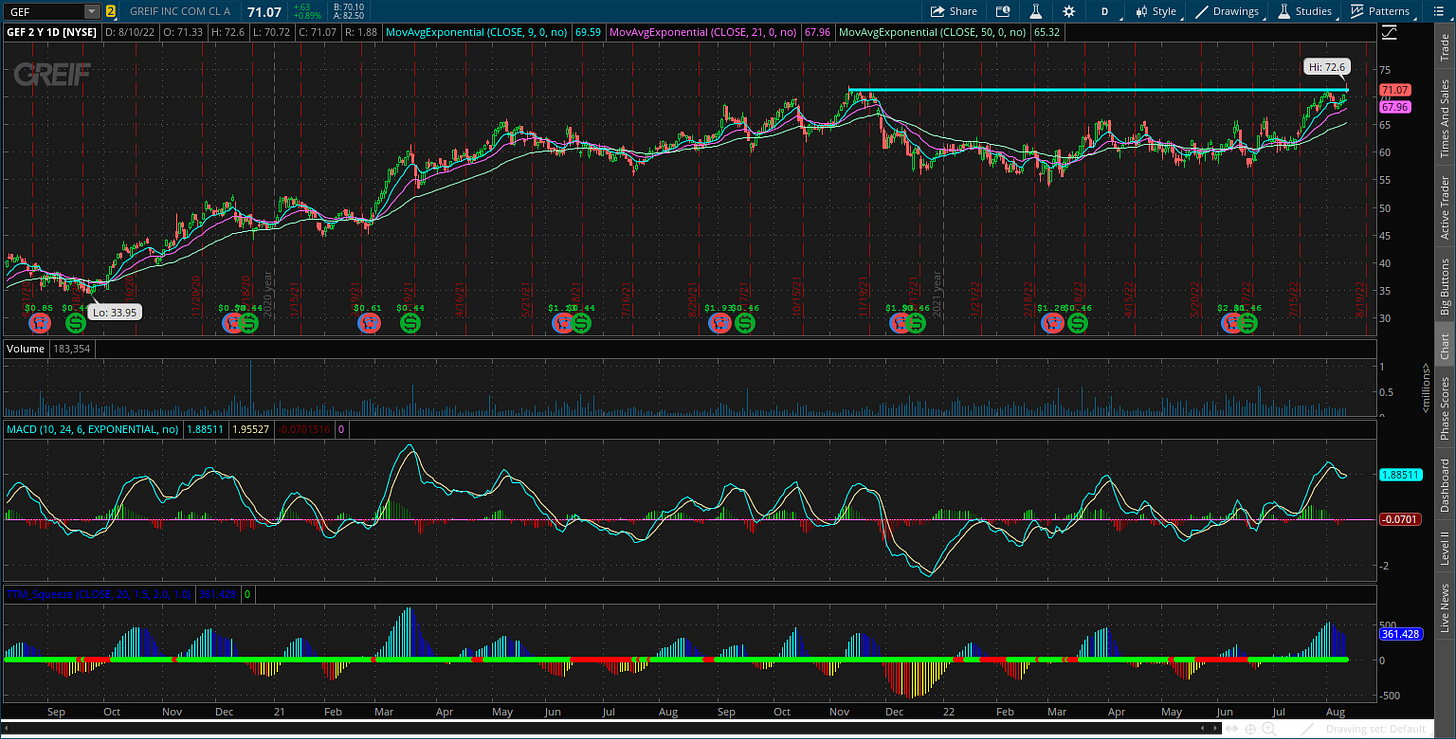The image size is (1456, 739).
Task: Open the D time frame selector
Action: pyautogui.click(x=1105, y=11)
